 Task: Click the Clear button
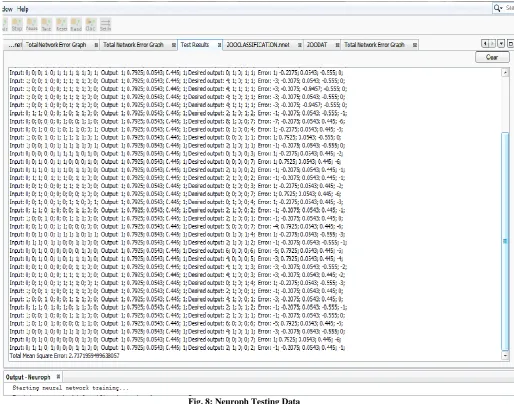[492, 57]
